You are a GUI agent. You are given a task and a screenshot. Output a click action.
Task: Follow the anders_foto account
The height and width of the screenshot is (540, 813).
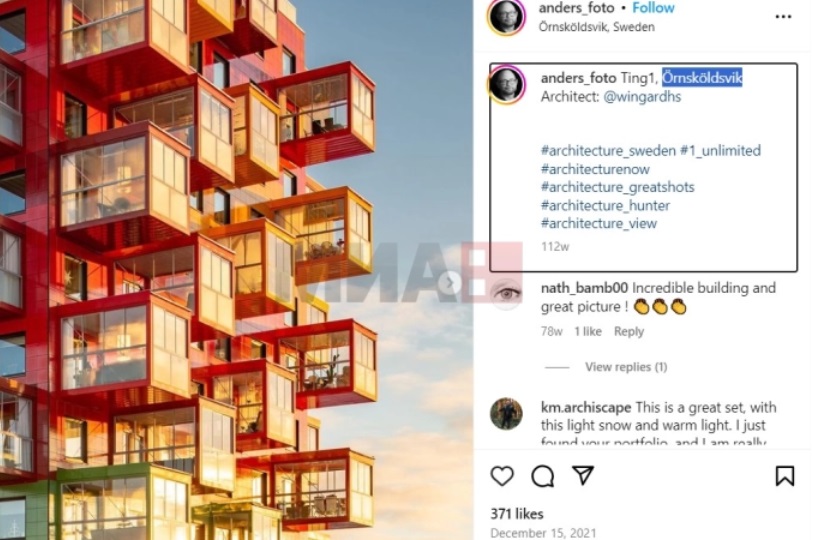click(x=653, y=8)
